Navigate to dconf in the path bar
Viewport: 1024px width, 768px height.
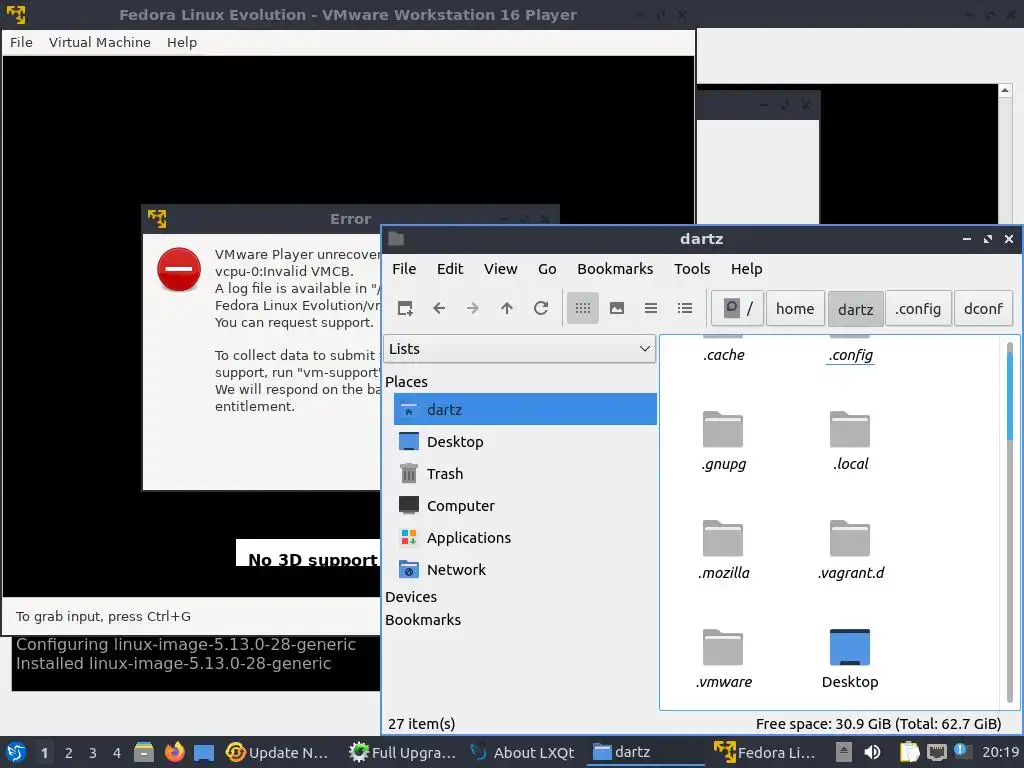983,308
